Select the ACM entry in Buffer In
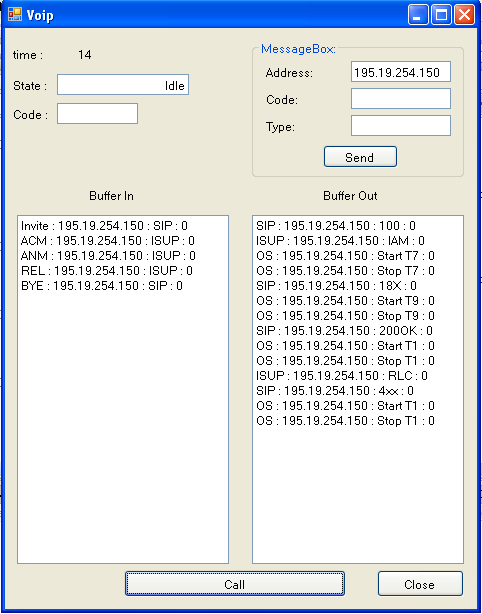 [108, 241]
